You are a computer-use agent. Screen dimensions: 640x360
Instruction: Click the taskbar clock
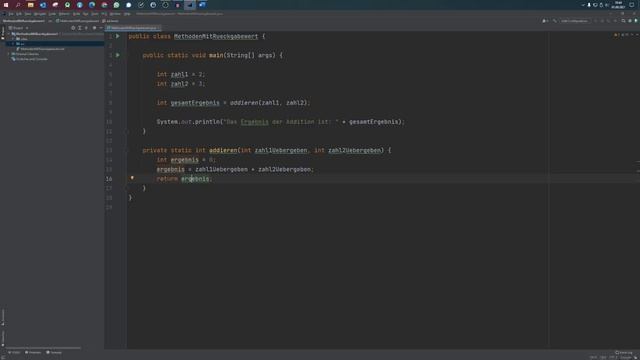coord(618,5)
